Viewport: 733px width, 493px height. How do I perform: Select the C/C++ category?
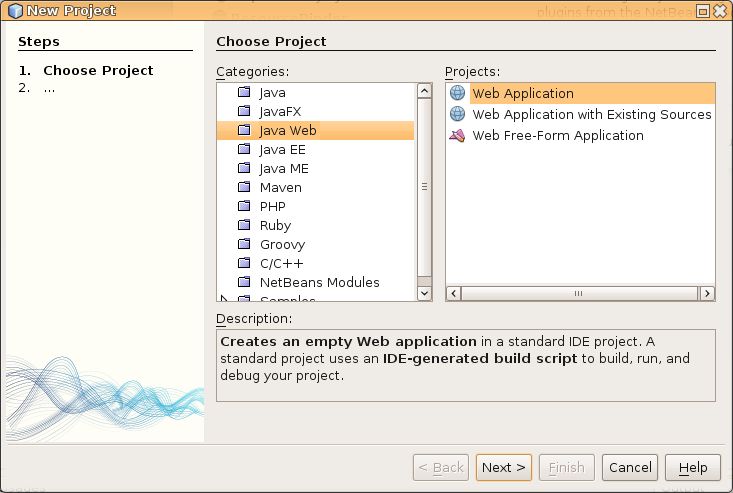tap(281, 263)
